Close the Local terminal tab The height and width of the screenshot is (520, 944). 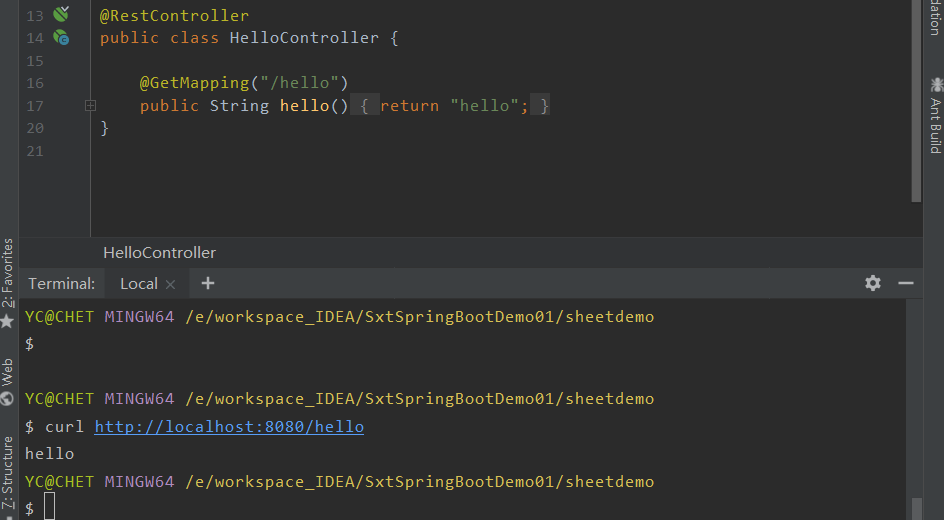170,284
